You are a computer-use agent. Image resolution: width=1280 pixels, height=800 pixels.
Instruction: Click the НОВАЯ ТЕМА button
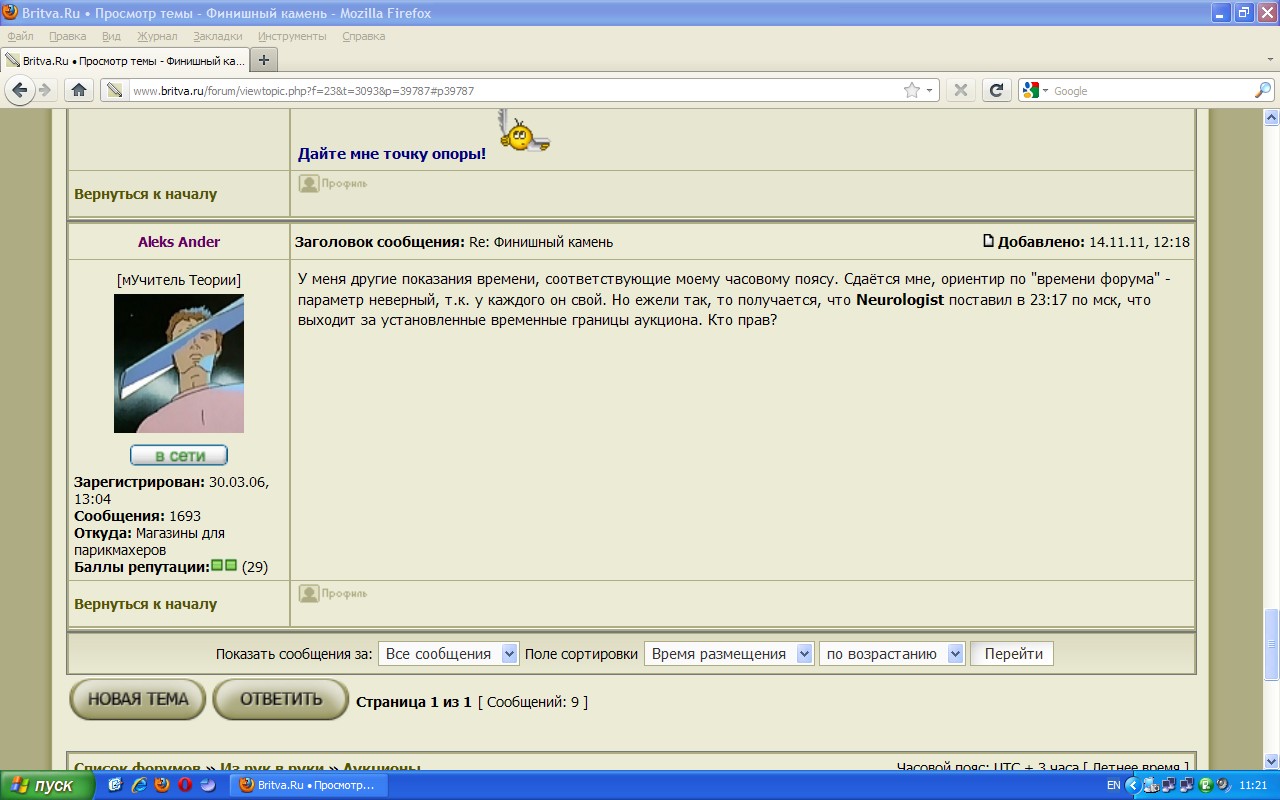click(137, 699)
